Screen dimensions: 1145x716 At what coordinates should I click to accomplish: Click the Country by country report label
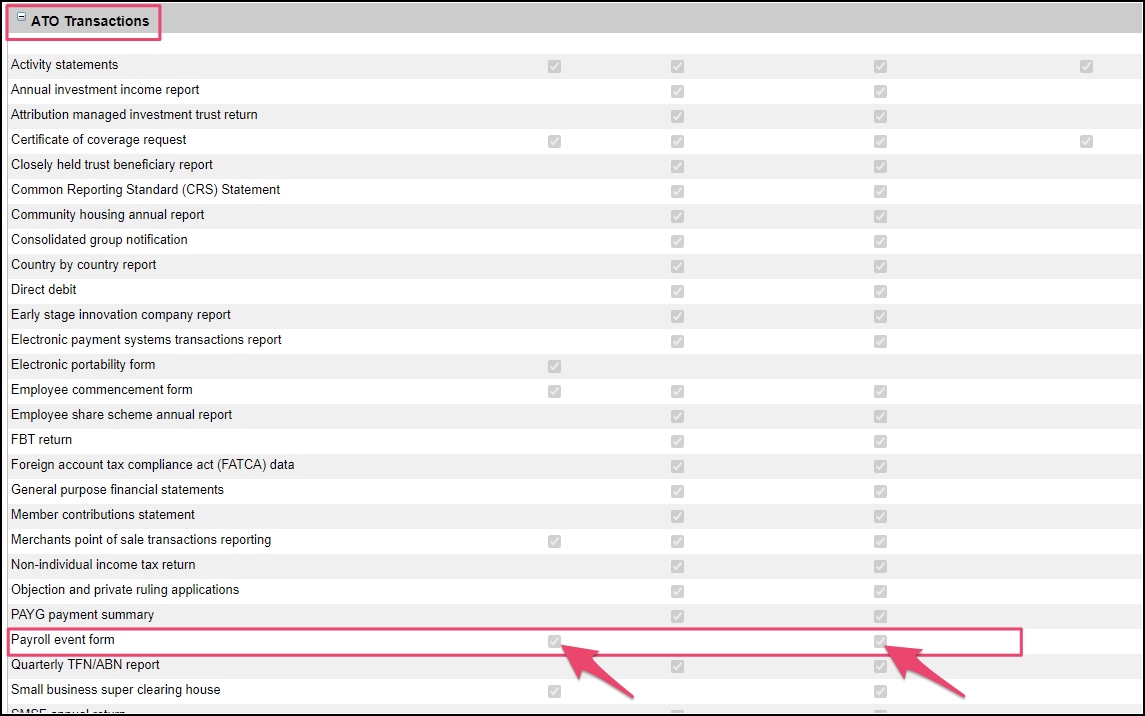pyautogui.click(x=83, y=265)
